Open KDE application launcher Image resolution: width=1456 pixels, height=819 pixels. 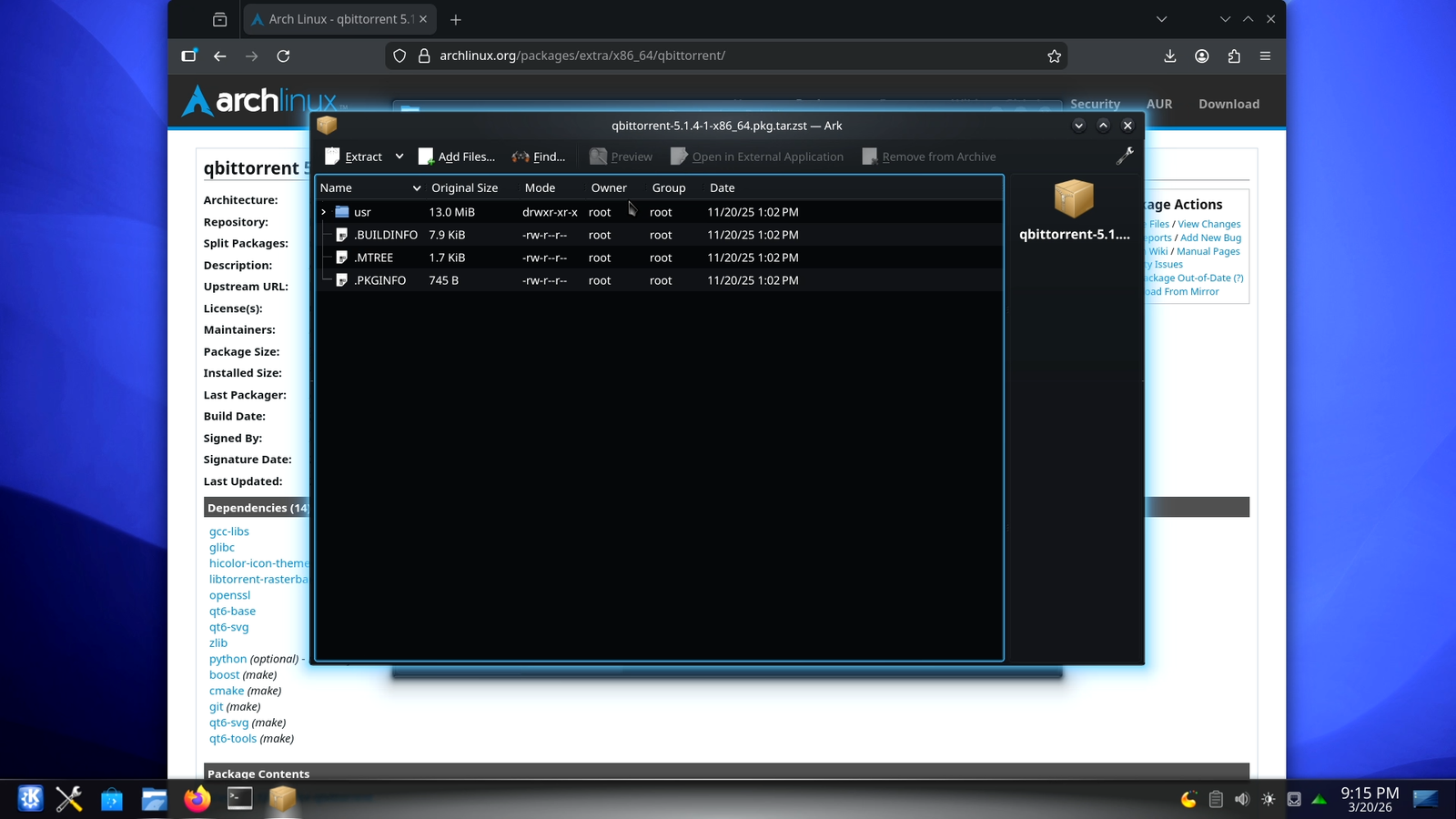(30, 799)
